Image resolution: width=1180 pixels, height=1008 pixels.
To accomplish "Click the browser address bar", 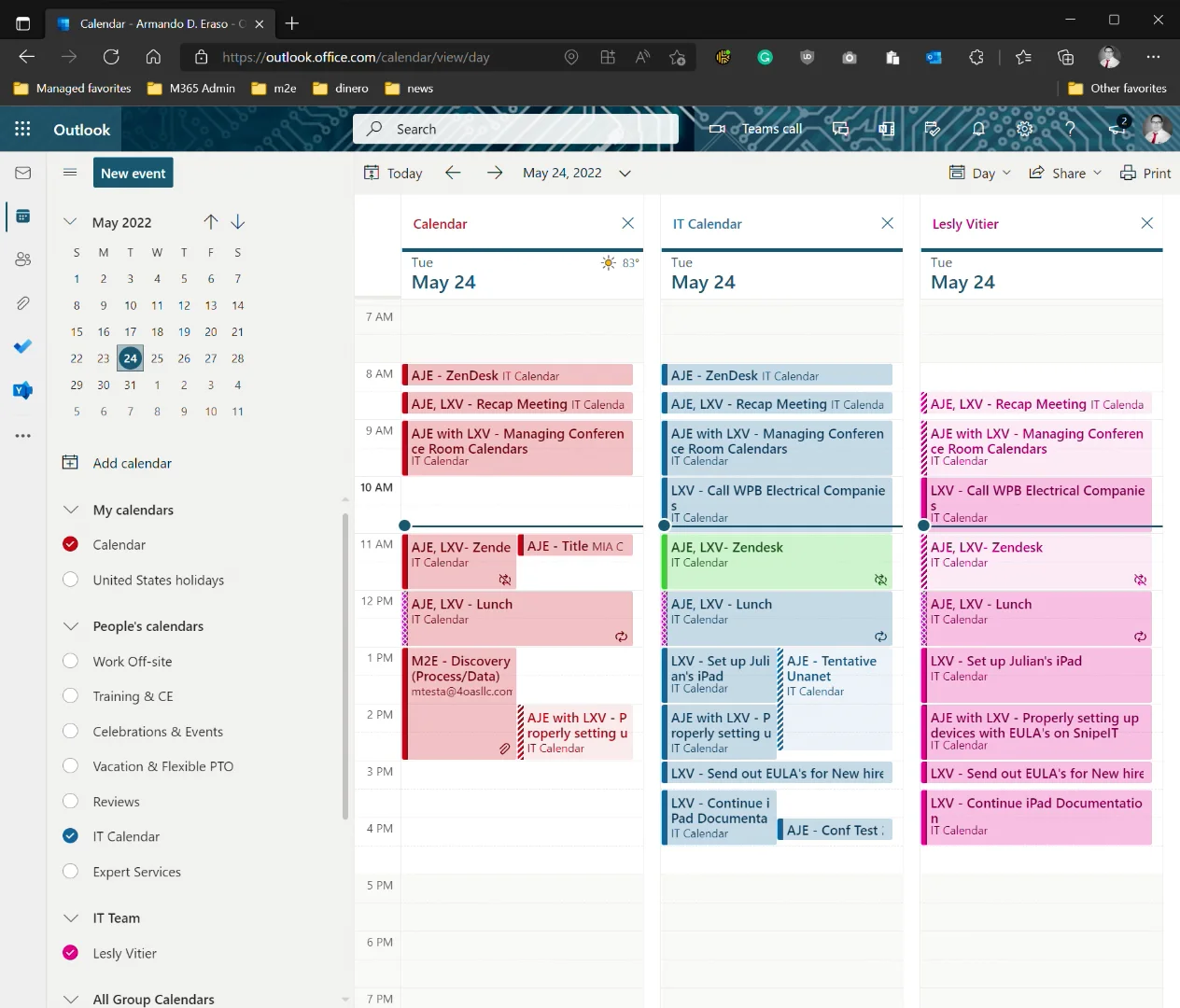I will 373,57.
